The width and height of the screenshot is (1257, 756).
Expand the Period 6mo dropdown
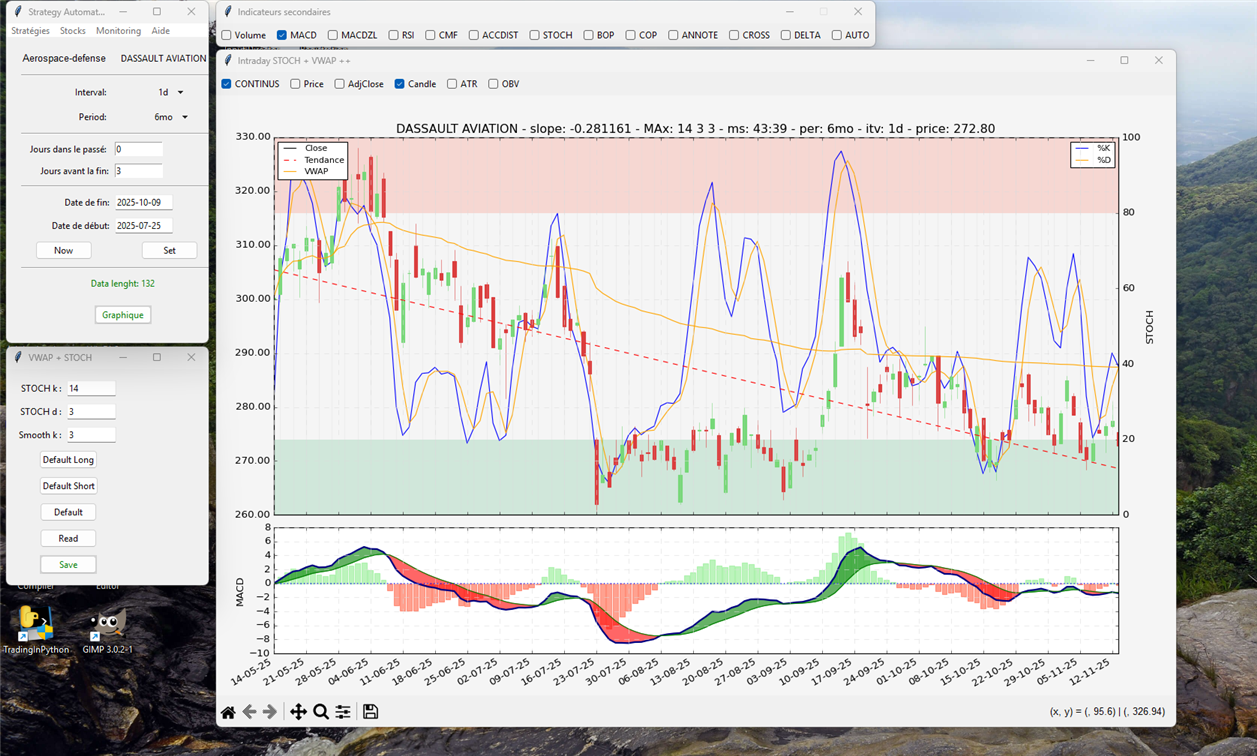[171, 117]
